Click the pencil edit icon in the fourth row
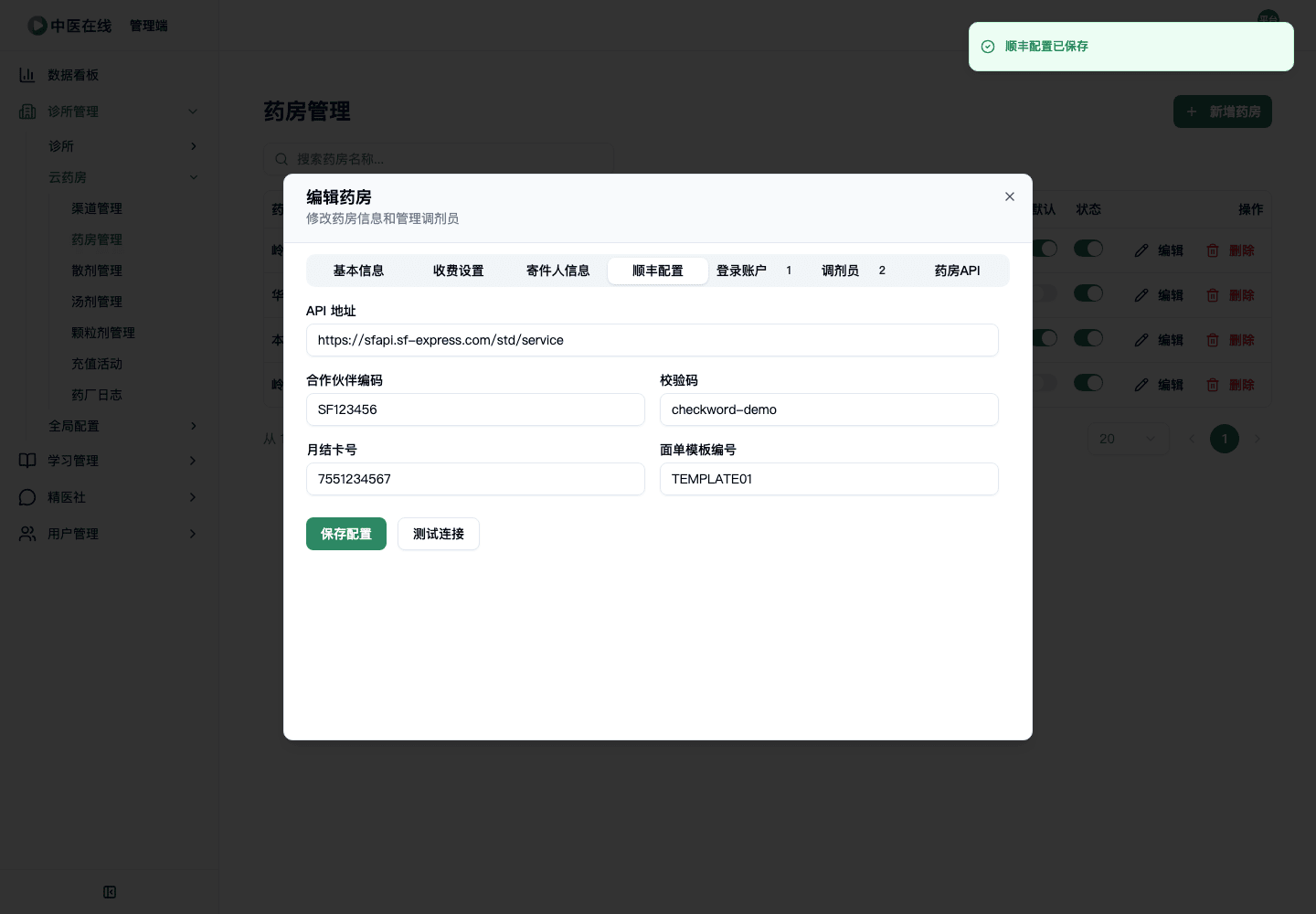Screen dimensions: 1316x914 1141,385
